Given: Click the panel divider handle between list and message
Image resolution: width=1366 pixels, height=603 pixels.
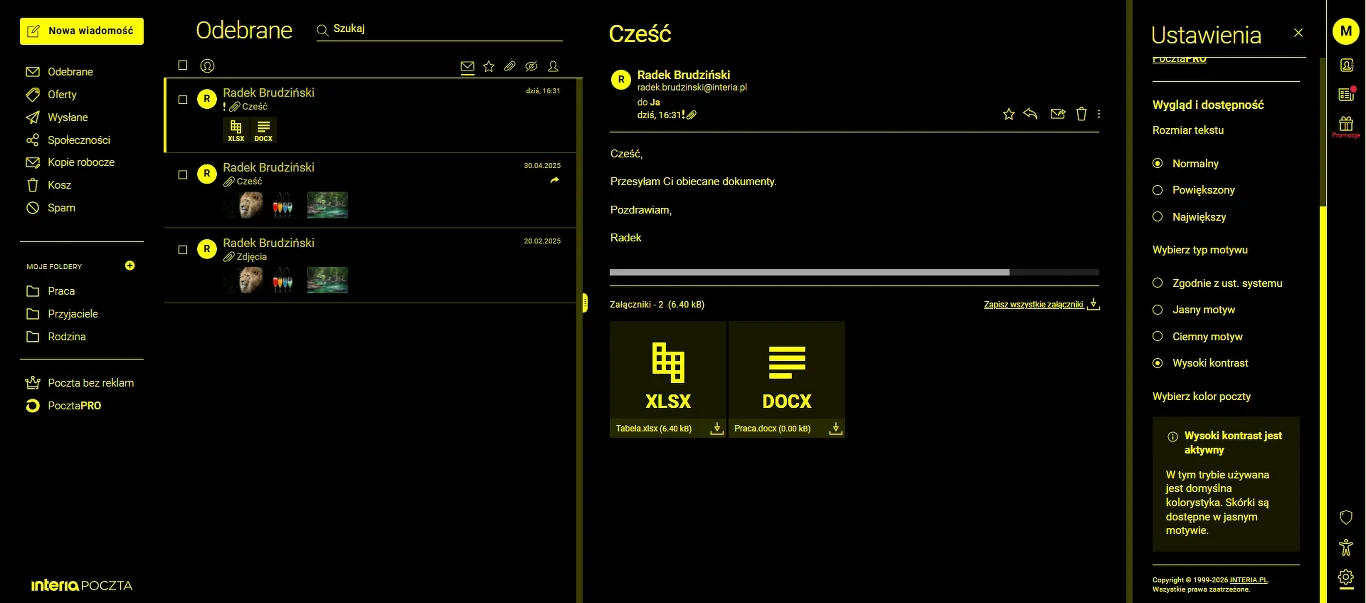Looking at the screenshot, I should [x=584, y=303].
